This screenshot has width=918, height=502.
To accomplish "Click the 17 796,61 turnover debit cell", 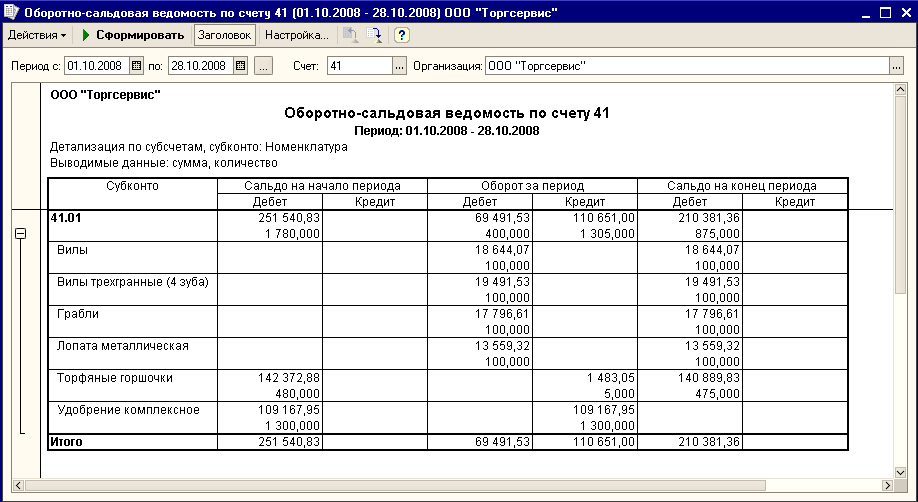I will [502, 314].
